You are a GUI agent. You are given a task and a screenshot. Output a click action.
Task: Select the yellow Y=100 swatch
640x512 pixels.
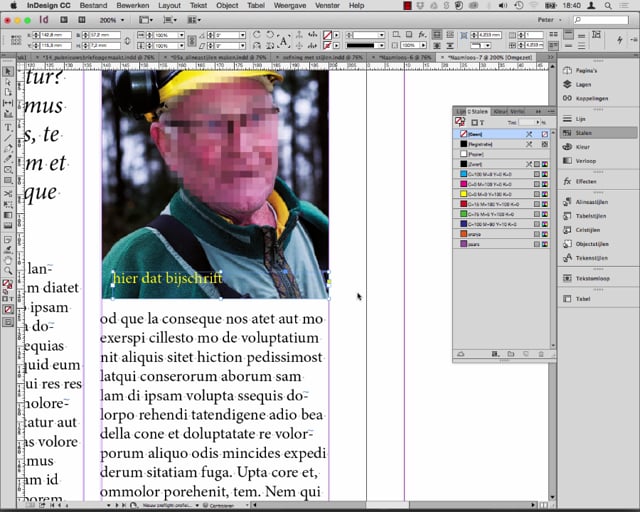pyautogui.click(x=502, y=194)
